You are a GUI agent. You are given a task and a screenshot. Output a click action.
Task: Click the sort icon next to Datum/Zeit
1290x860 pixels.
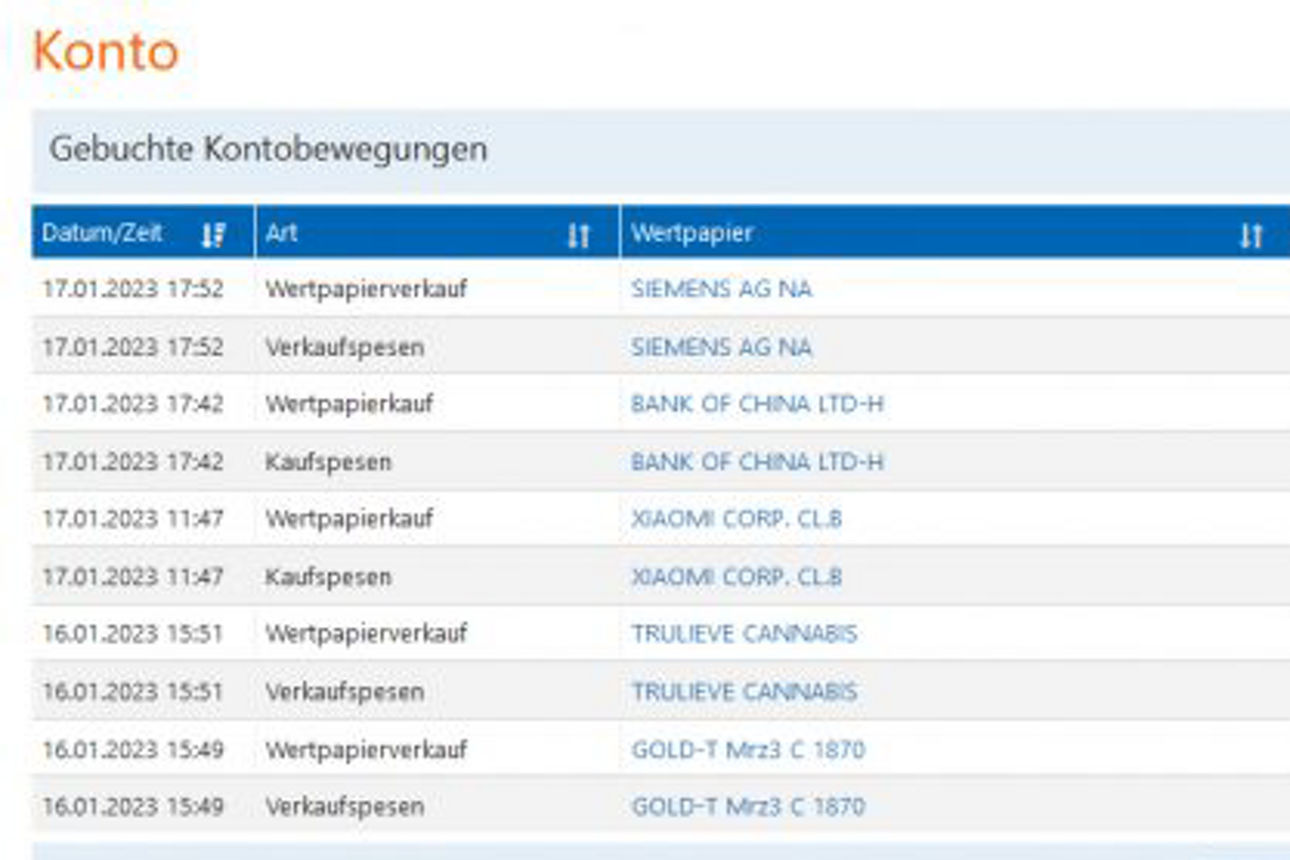[213, 233]
